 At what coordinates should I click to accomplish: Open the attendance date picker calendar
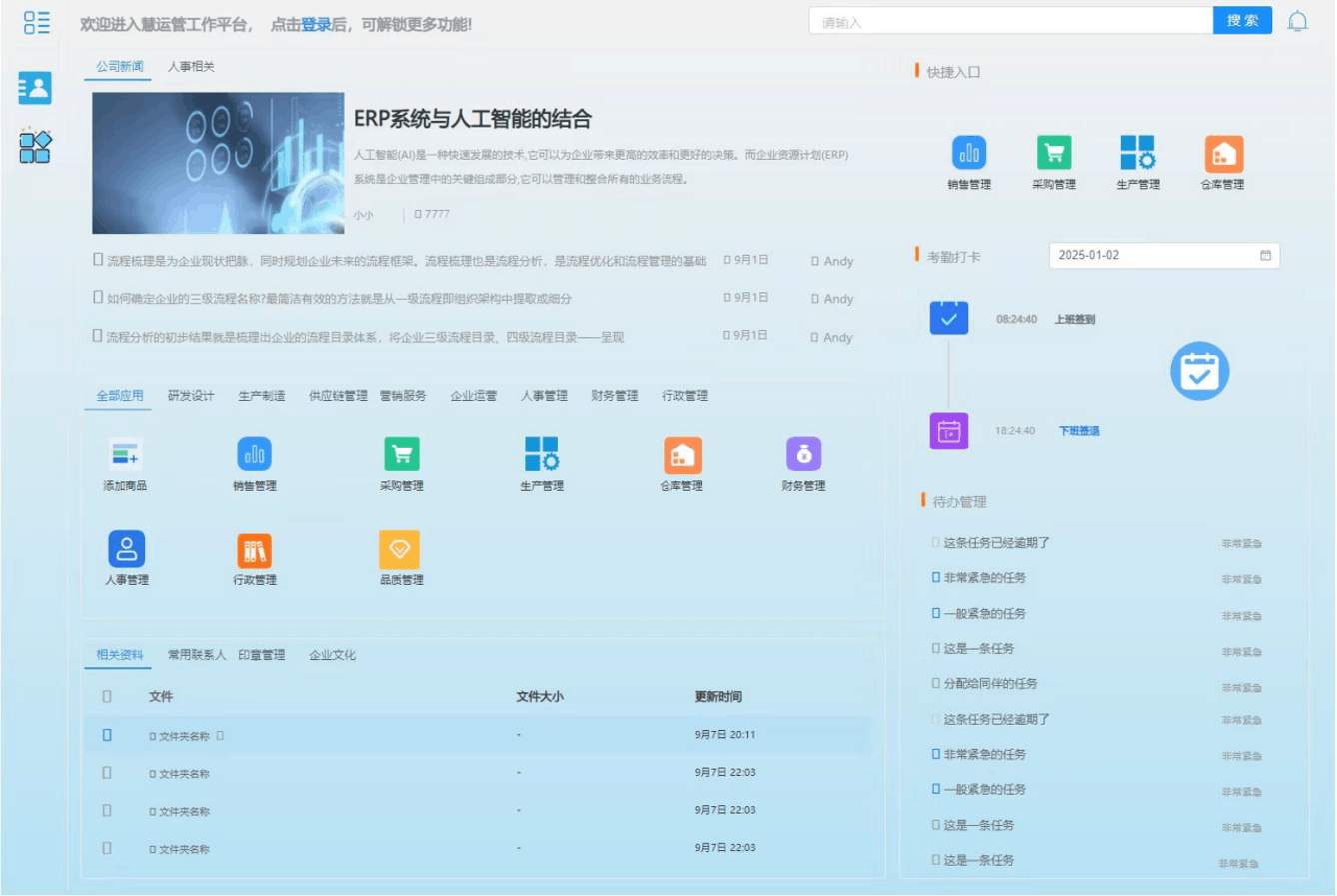click(1265, 255)
